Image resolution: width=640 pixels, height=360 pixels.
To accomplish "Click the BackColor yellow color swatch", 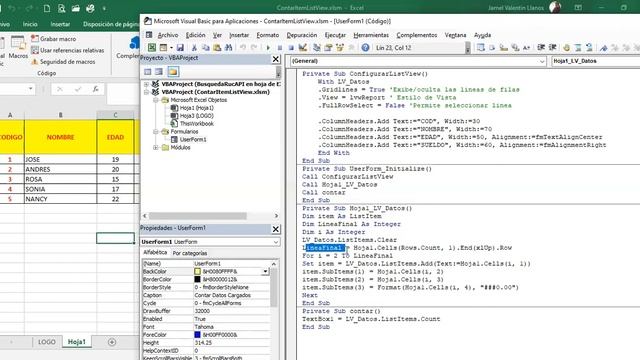I will (198, 271).
